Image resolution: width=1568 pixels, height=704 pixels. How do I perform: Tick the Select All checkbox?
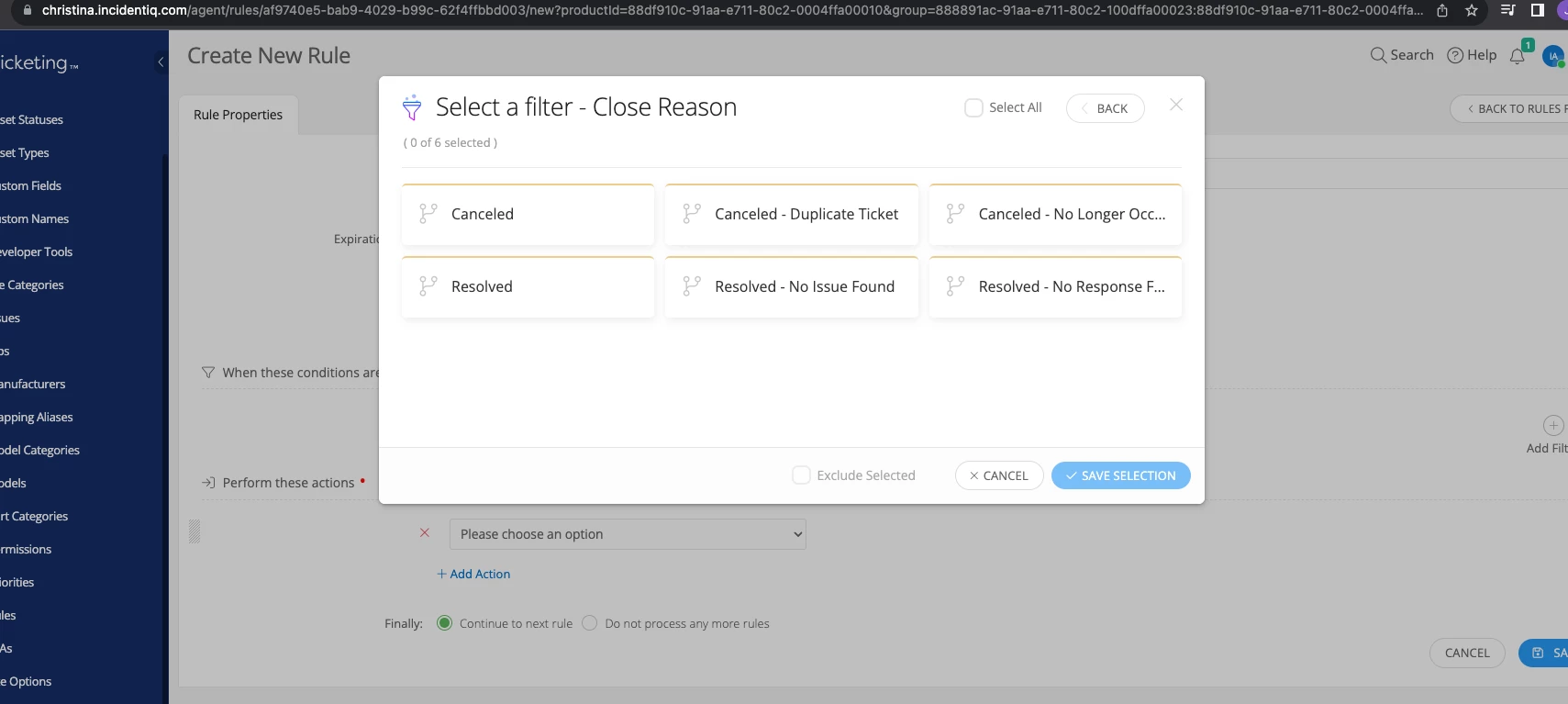[x=973, y=107]
